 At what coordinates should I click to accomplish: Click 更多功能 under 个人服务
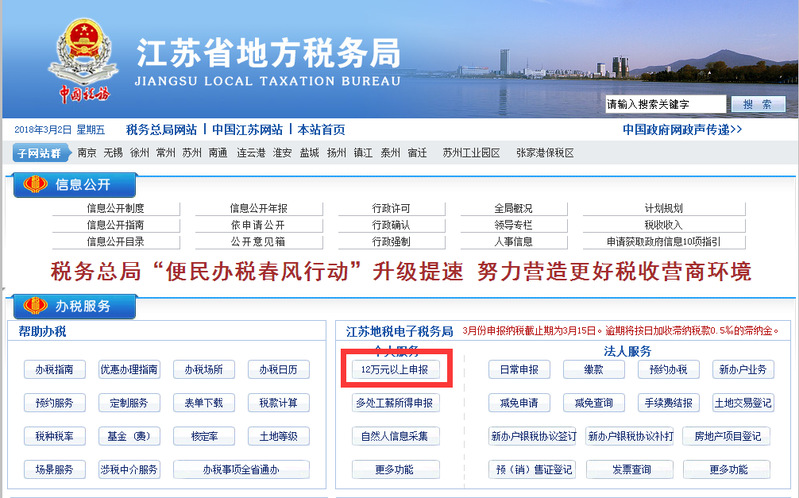pyautogui.click(x=395, y=469)
